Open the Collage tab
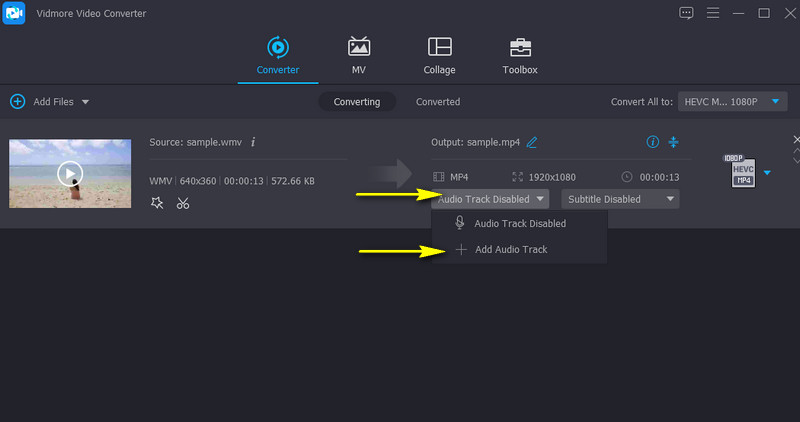 click(439, 56)
